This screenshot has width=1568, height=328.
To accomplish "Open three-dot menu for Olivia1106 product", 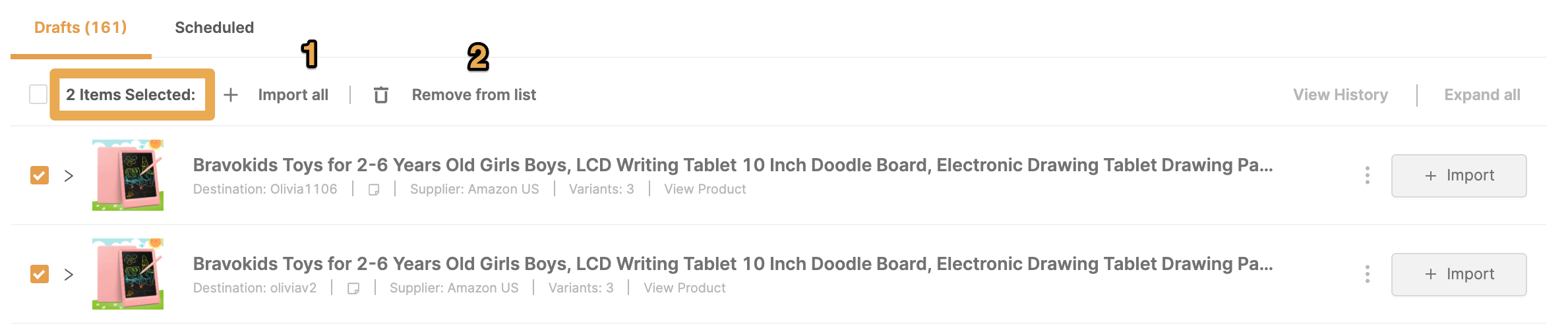I will 1367,175.
